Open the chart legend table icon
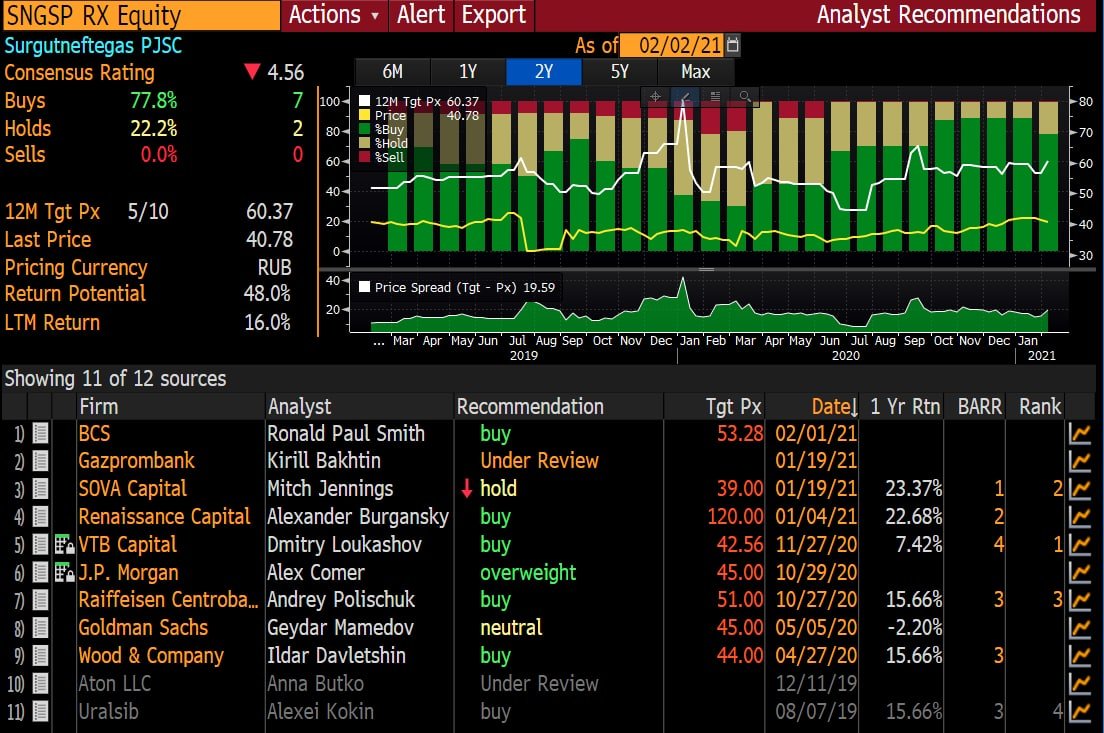1104x733 pixels. [715, 96]
